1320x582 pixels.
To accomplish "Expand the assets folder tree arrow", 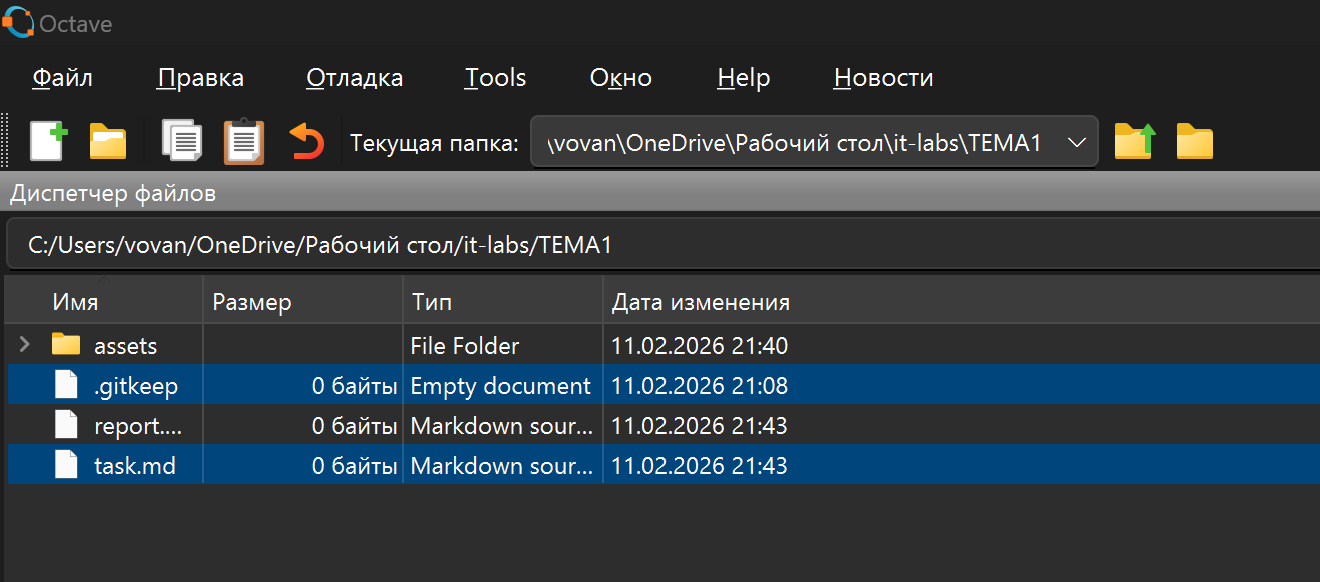I will coord(25,346).
